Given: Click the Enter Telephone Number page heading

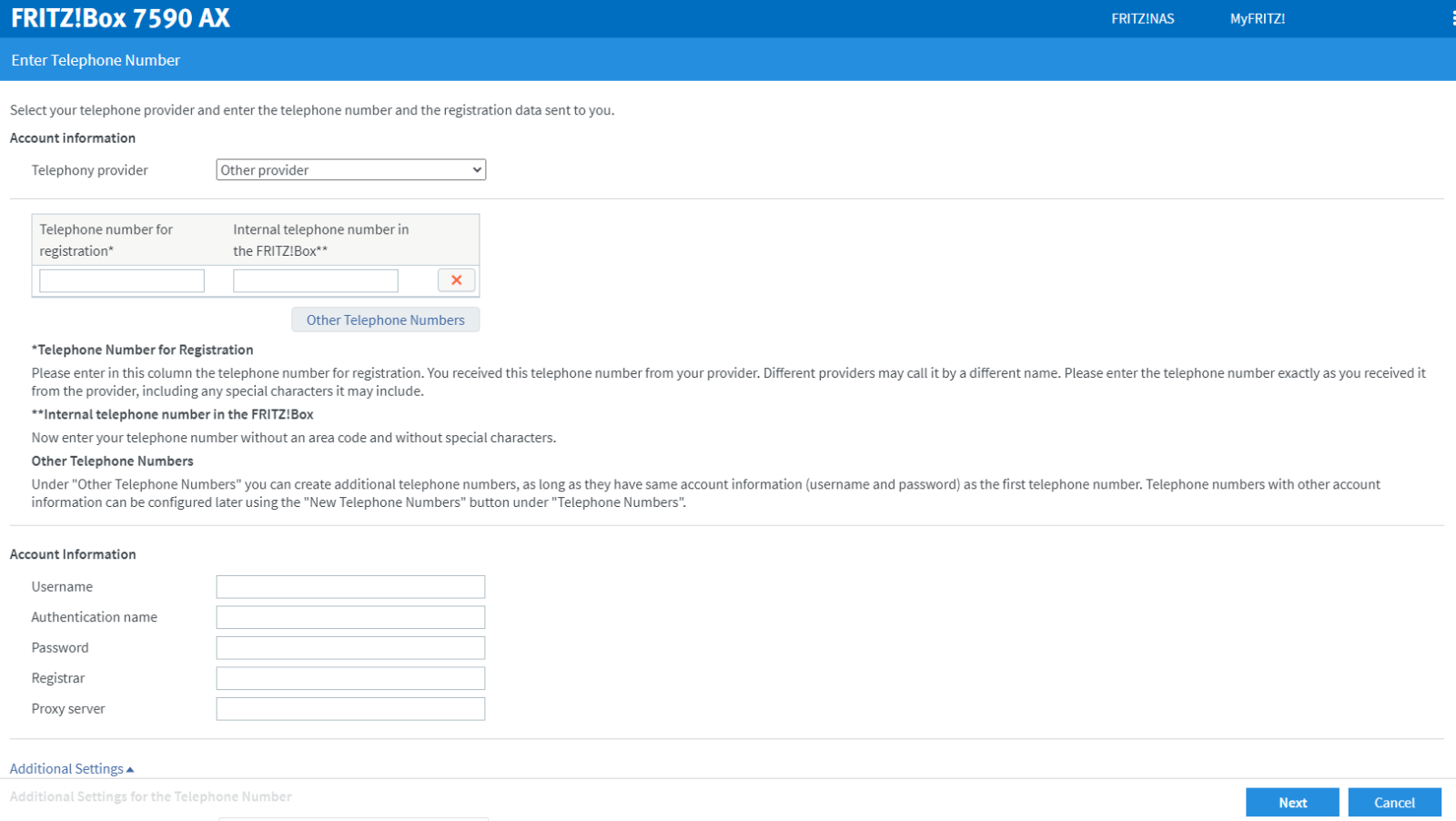Looking at the screenshot, I should pyautogui.click(x=96, y=60).
